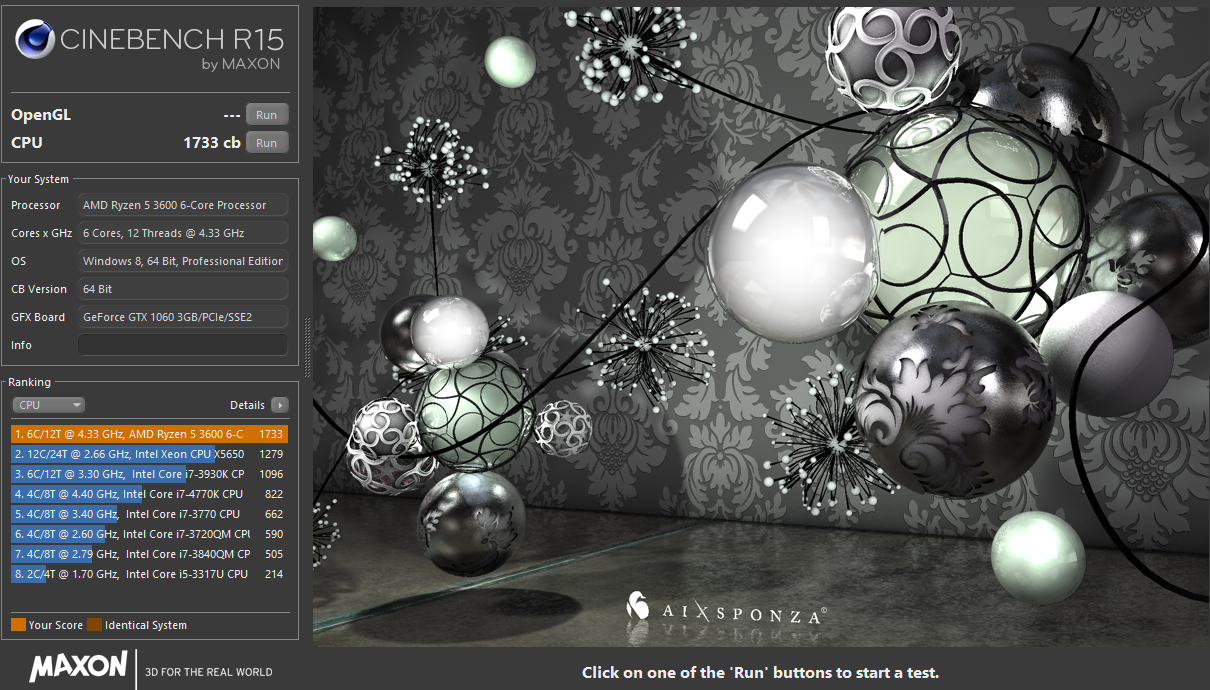
Task: Click the Details label in Ranking panel
Action: coord(247,405)
